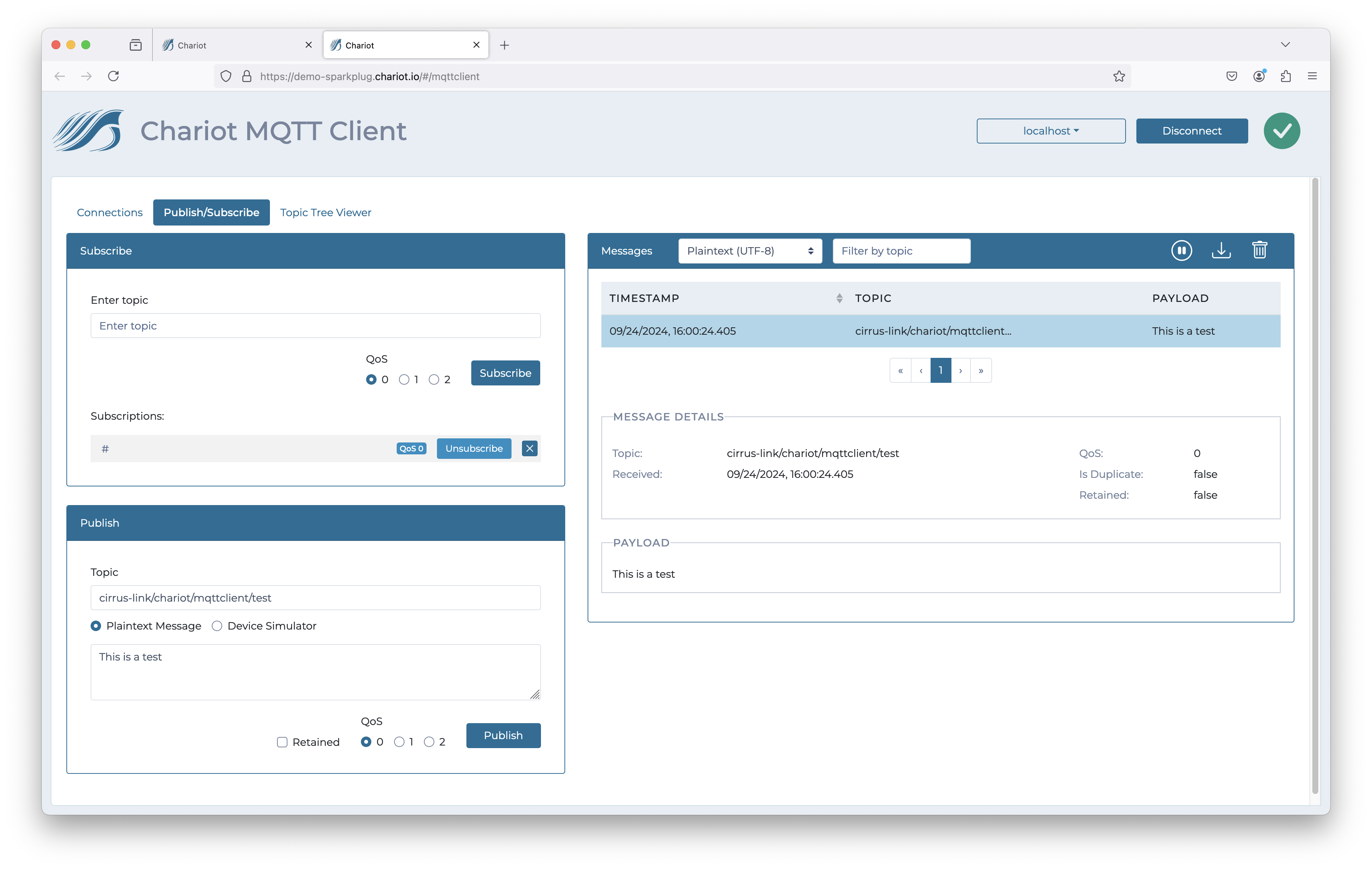Enable the Retained checkbox
The height and width of the screenshot is (870, 1372).
[282, 742]
